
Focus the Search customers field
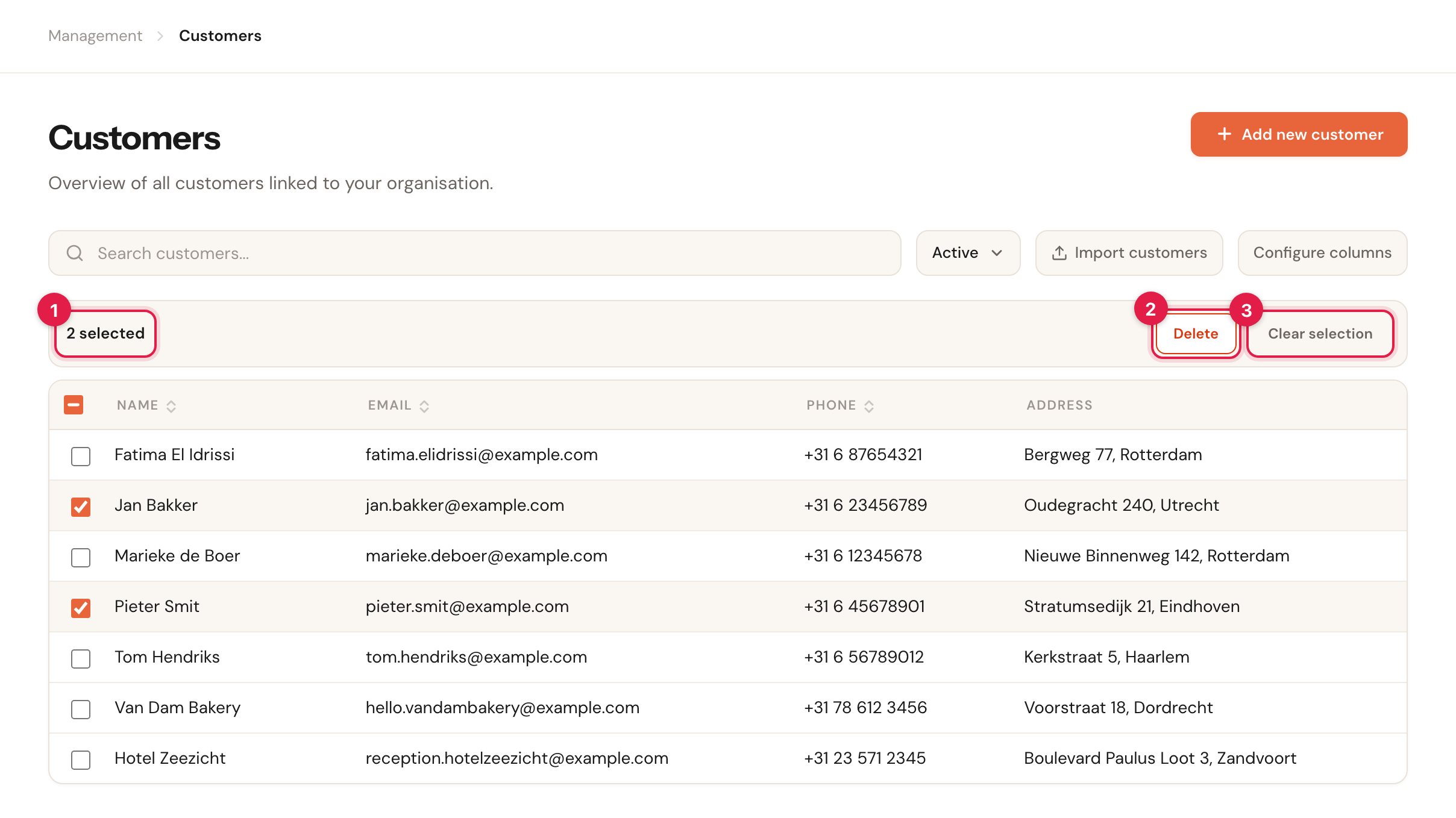pos(475,253)
